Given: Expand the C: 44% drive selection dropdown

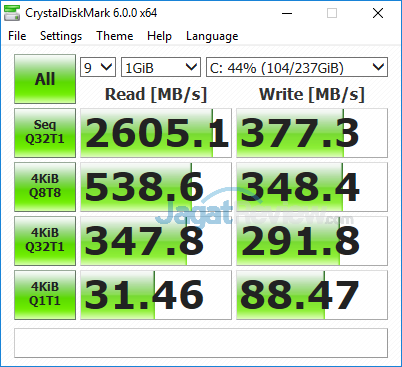Looking at the screenshot, I should pyautogui.click(x=297, y=67).
